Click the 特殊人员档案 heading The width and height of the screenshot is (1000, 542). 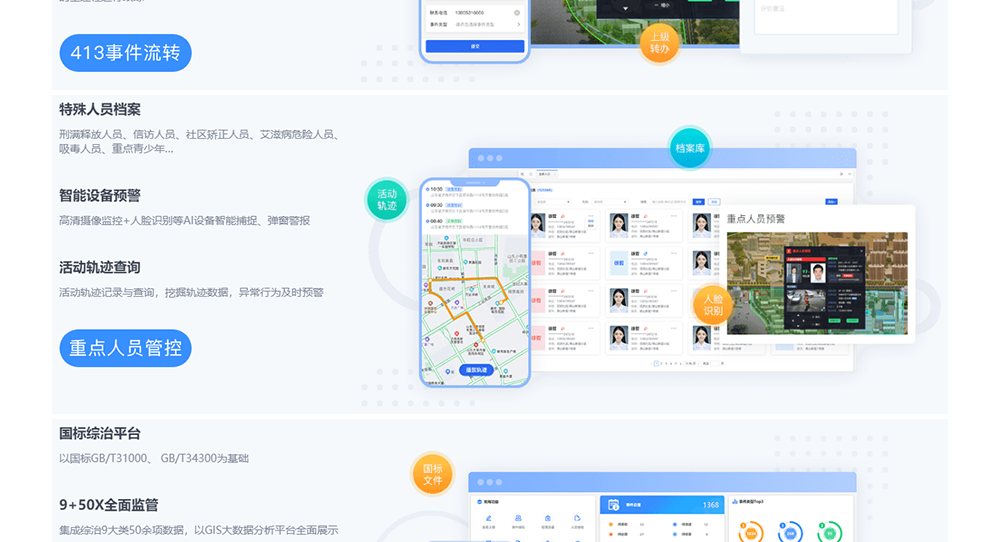point(100,110)
